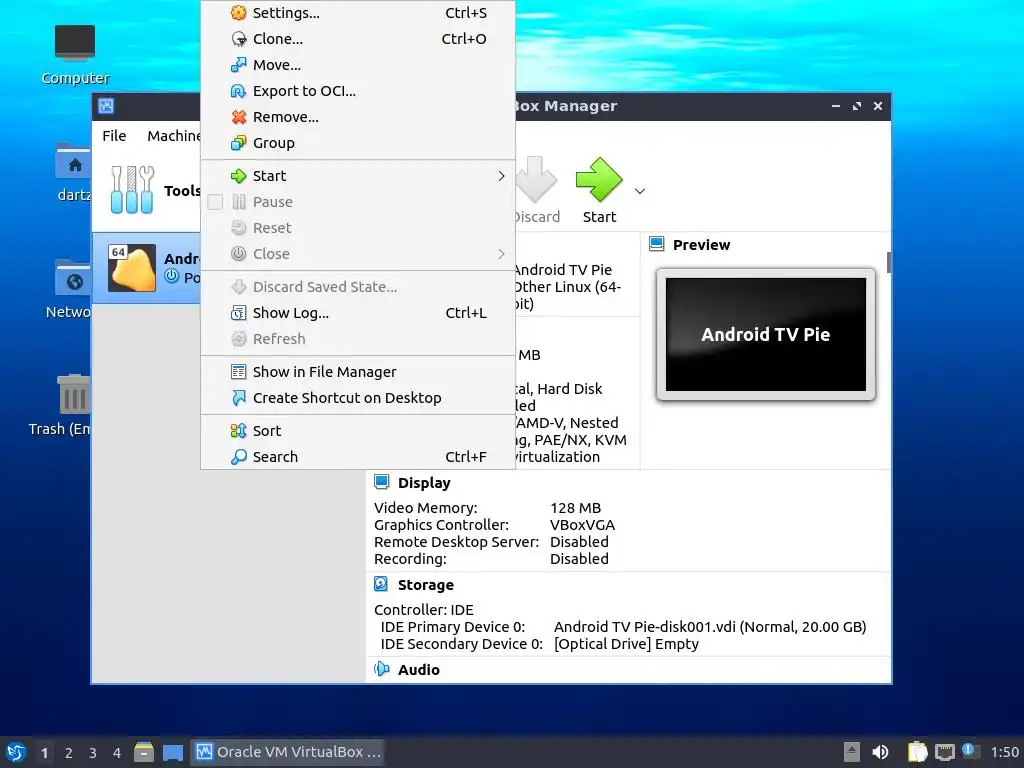1024x768 pixels.
Task: Click the orange gear Settings icon
Action: tap(238, 12)
